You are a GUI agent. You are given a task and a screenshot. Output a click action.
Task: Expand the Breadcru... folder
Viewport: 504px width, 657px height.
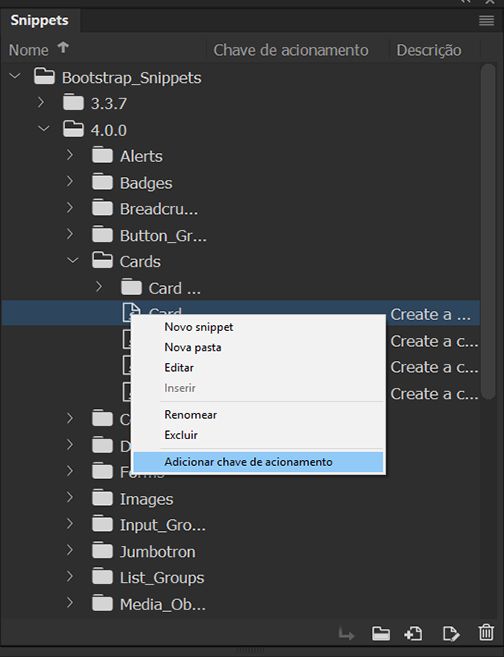(x=70, y=208)
